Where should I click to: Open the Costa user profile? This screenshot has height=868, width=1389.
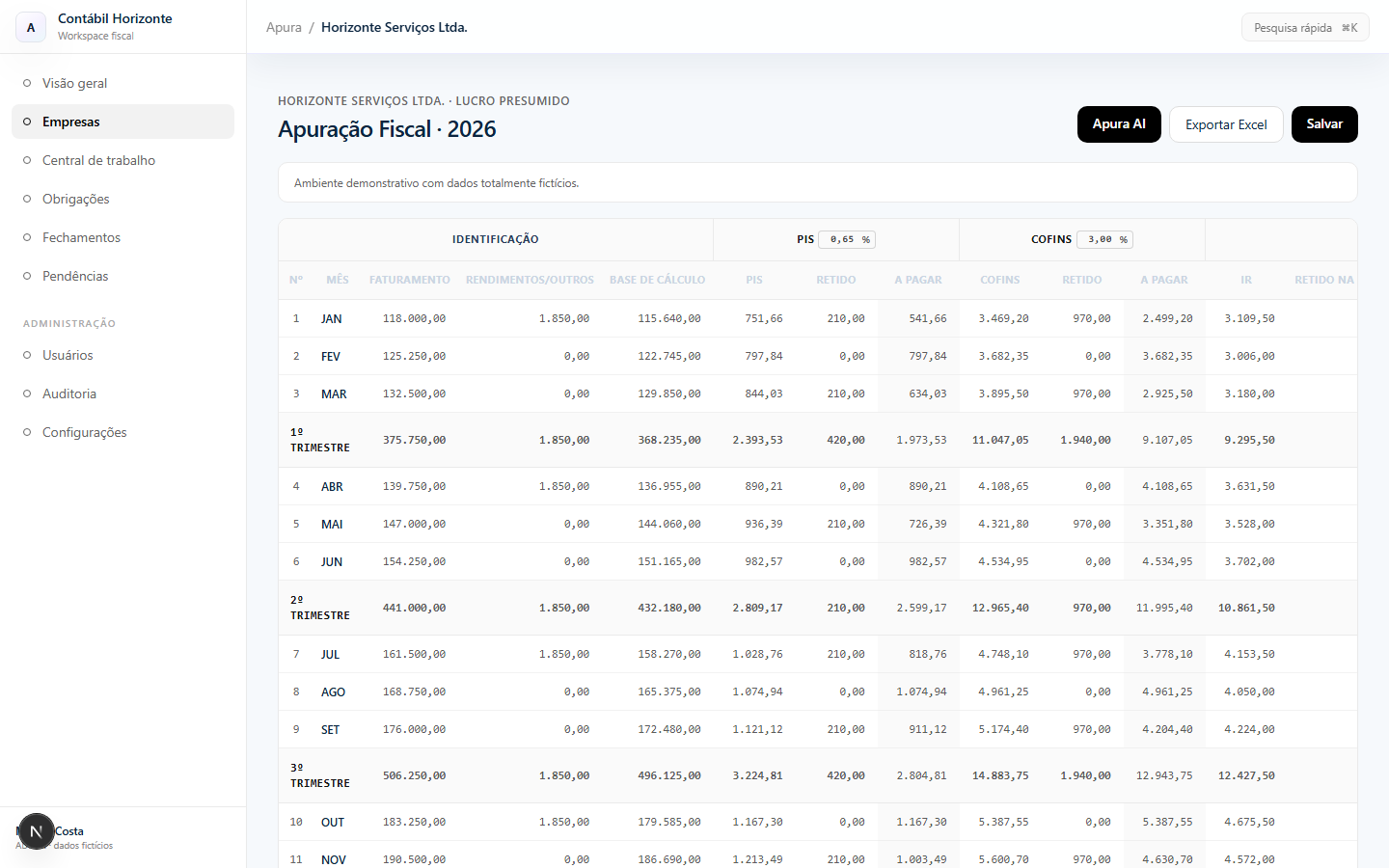point(123,837)
